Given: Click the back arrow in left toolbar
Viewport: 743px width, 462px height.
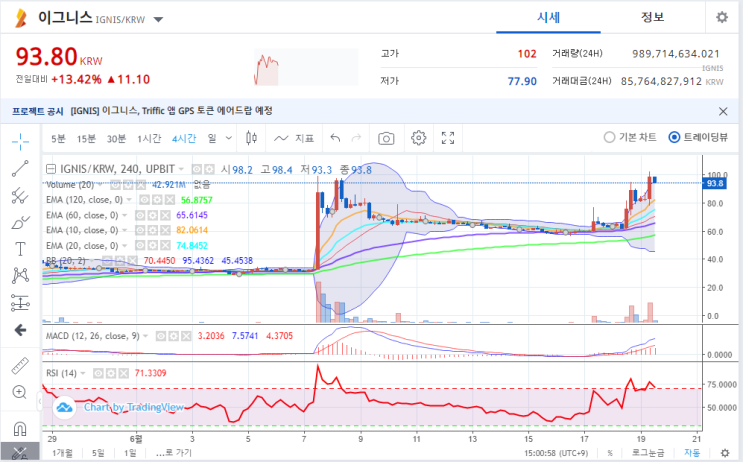Looking at the screenshot, I should pyautogui.click(x=20, y=330).
